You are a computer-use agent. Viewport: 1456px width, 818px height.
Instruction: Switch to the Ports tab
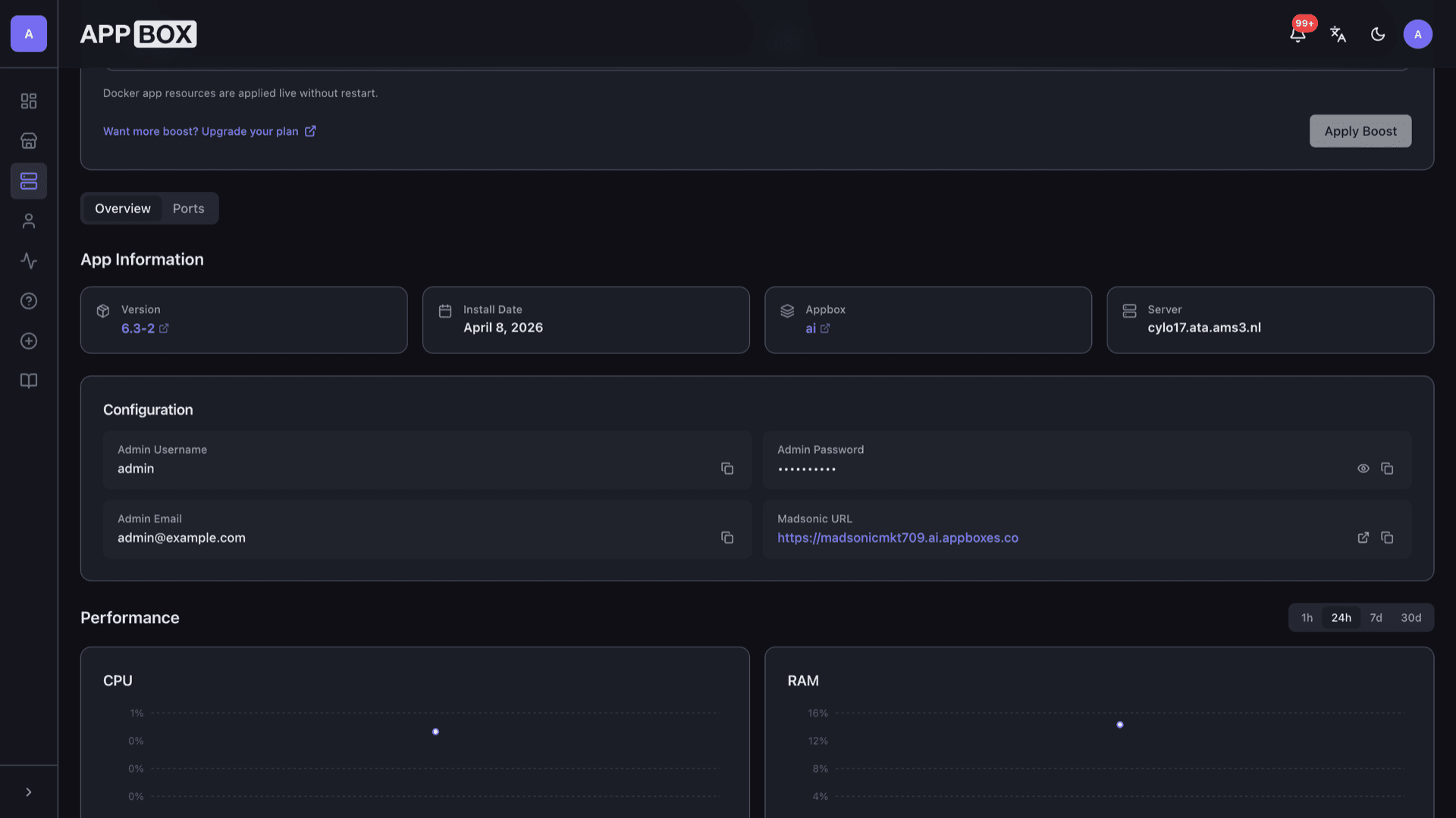click(188, 208)
